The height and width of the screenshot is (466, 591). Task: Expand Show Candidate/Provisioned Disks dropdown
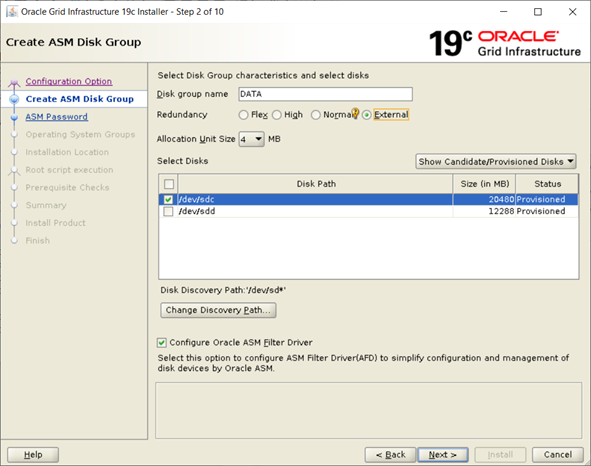pos(496,161)
